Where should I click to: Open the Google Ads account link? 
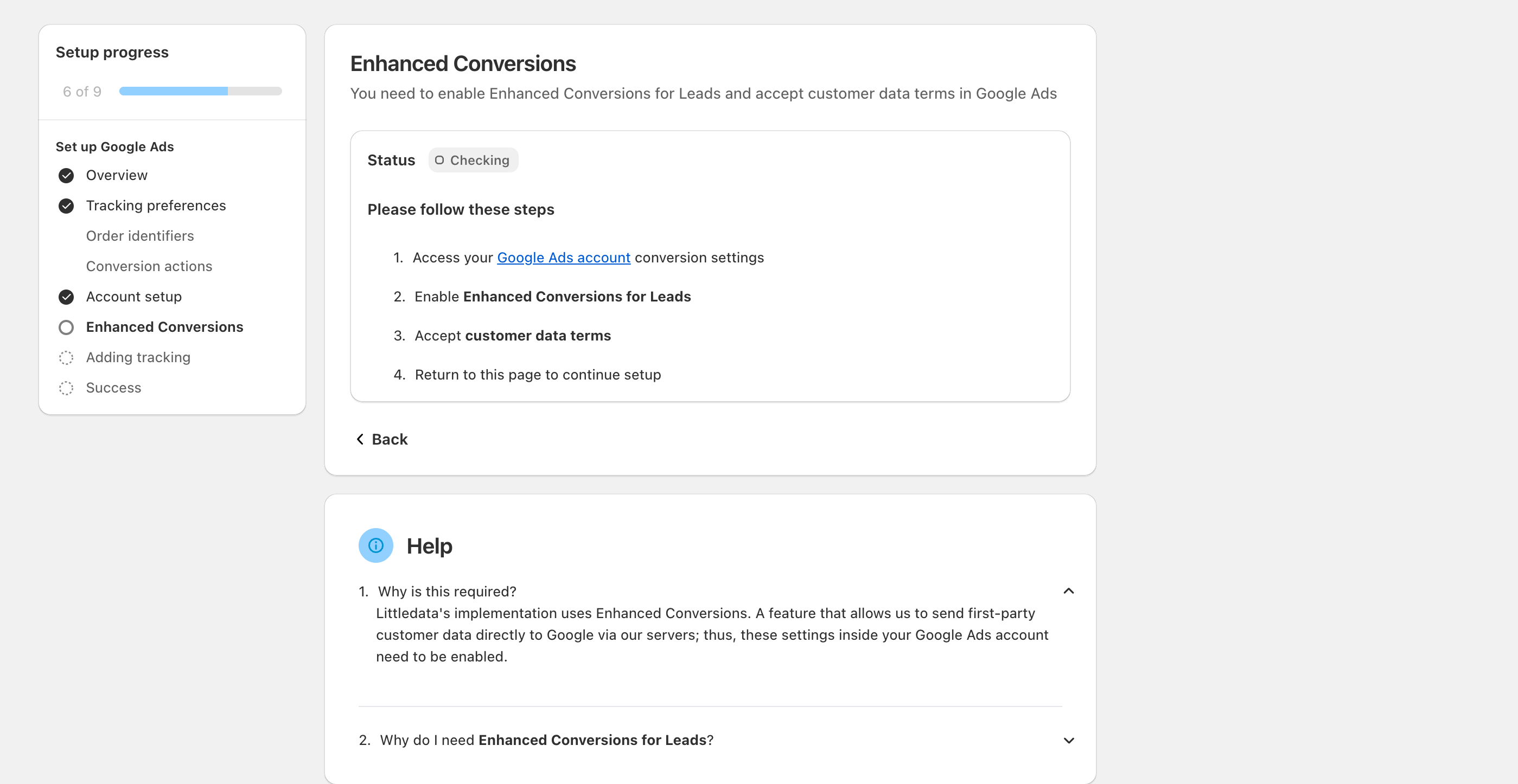(x=563, y=258)
